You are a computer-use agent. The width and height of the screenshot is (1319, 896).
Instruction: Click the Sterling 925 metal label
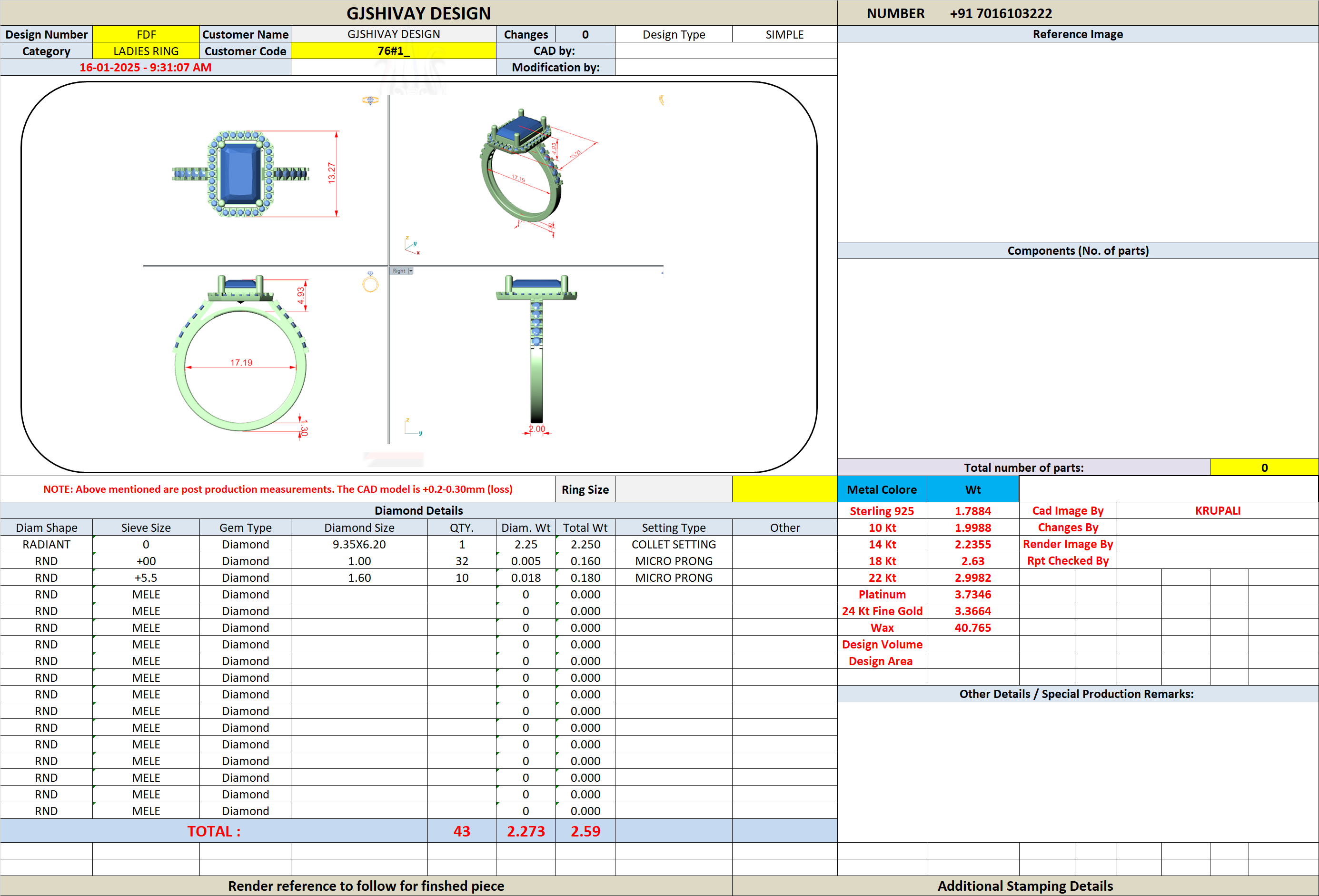882,511
